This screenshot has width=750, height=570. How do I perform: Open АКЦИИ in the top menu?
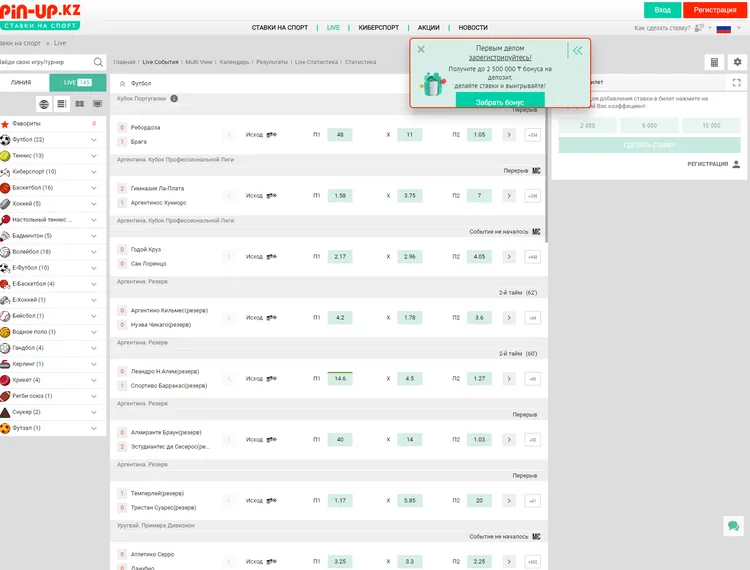point(429,28)
